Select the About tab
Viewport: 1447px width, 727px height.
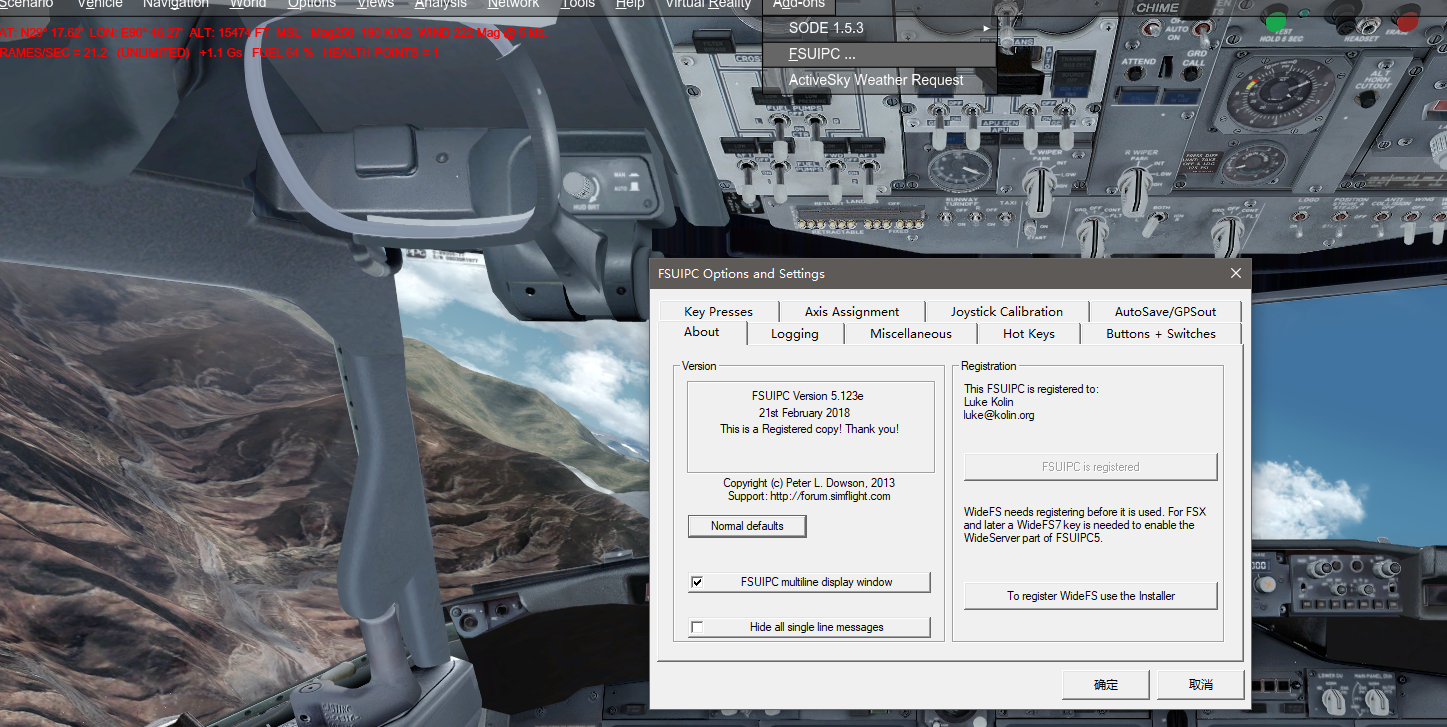pos(701,332)
